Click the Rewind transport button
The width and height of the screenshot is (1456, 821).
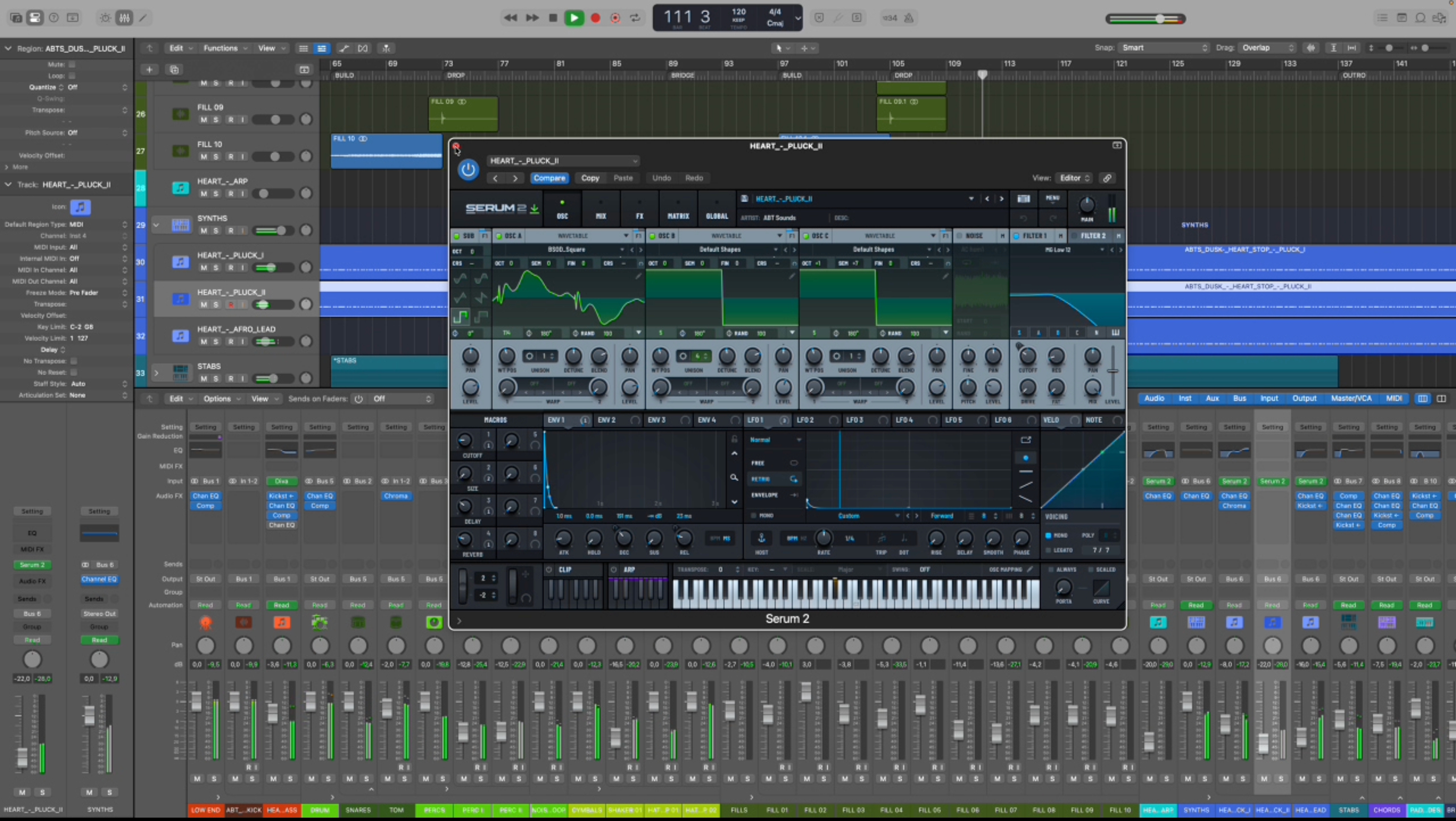[x=510, y=18]
